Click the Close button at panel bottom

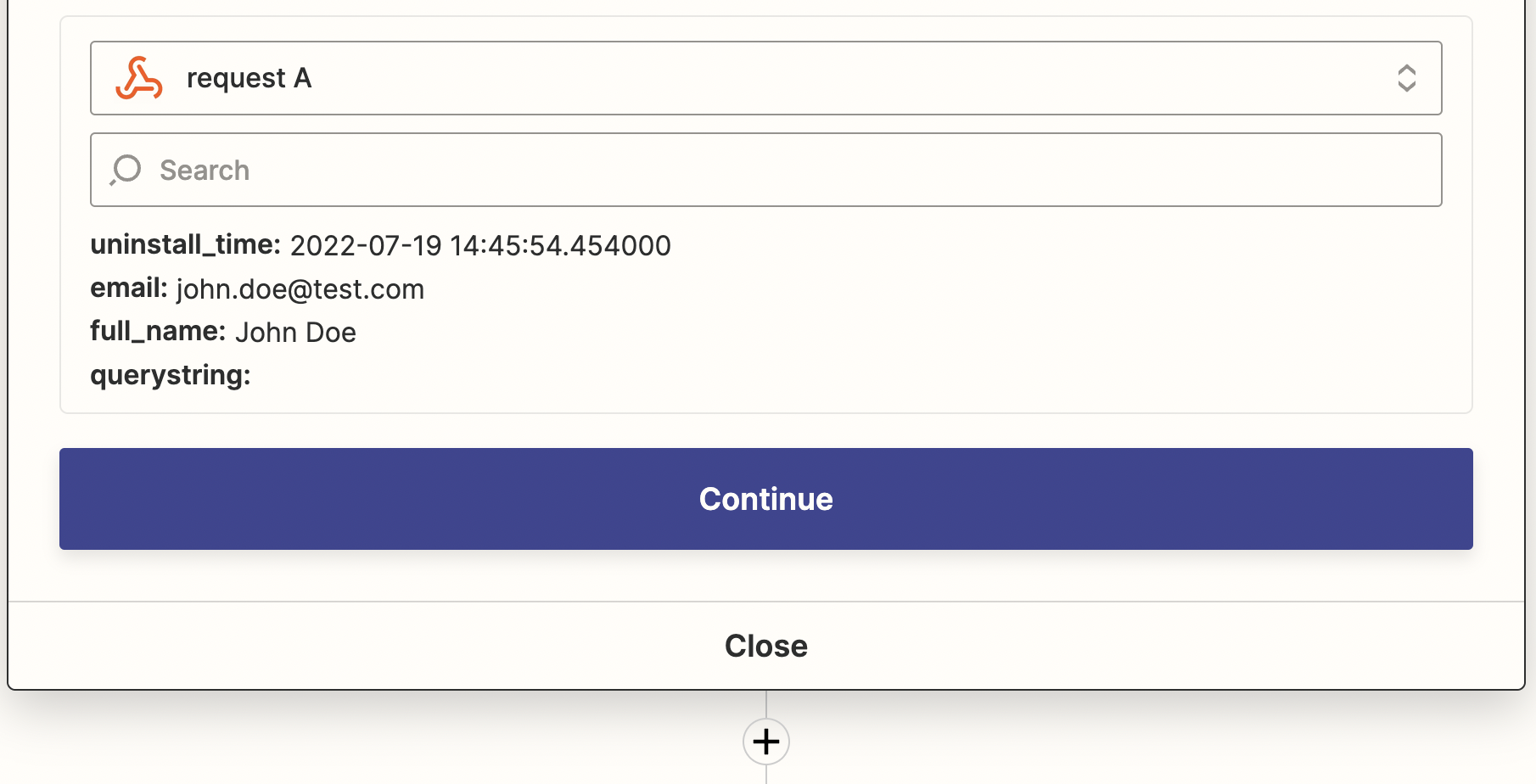765,646
